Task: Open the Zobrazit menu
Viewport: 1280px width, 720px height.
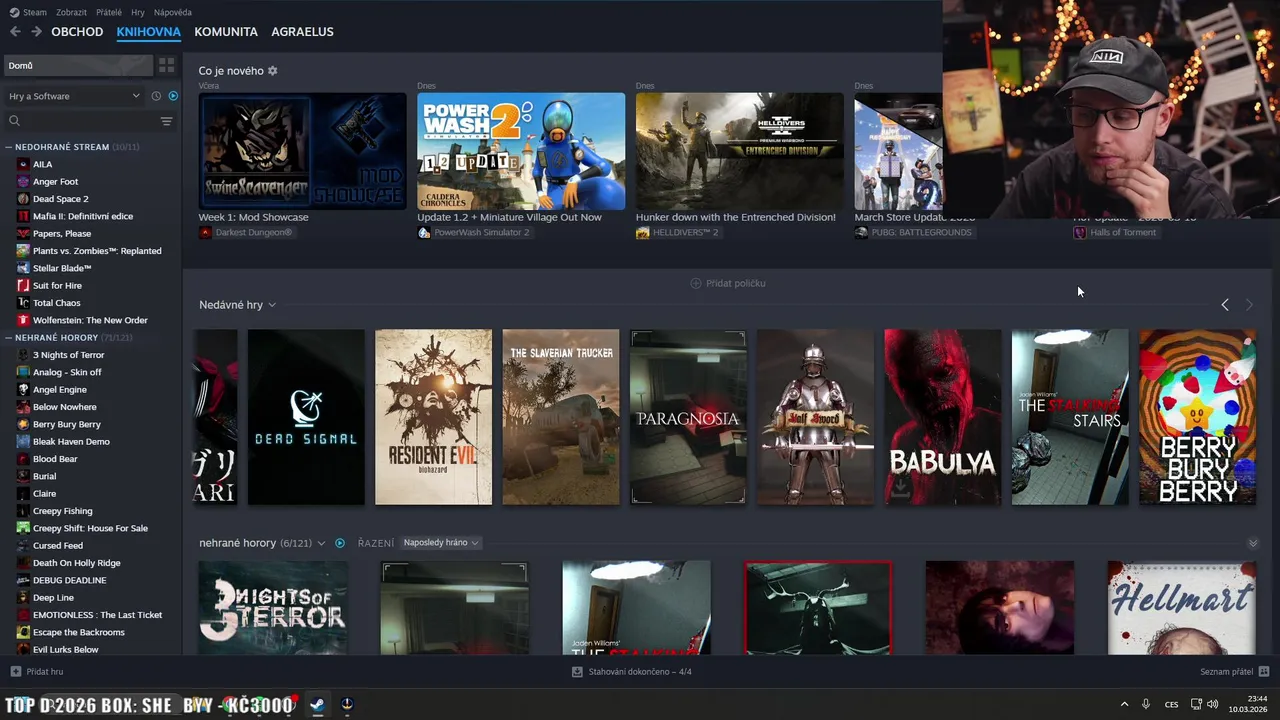Action: pyautogui.click(x=71, y=12)
